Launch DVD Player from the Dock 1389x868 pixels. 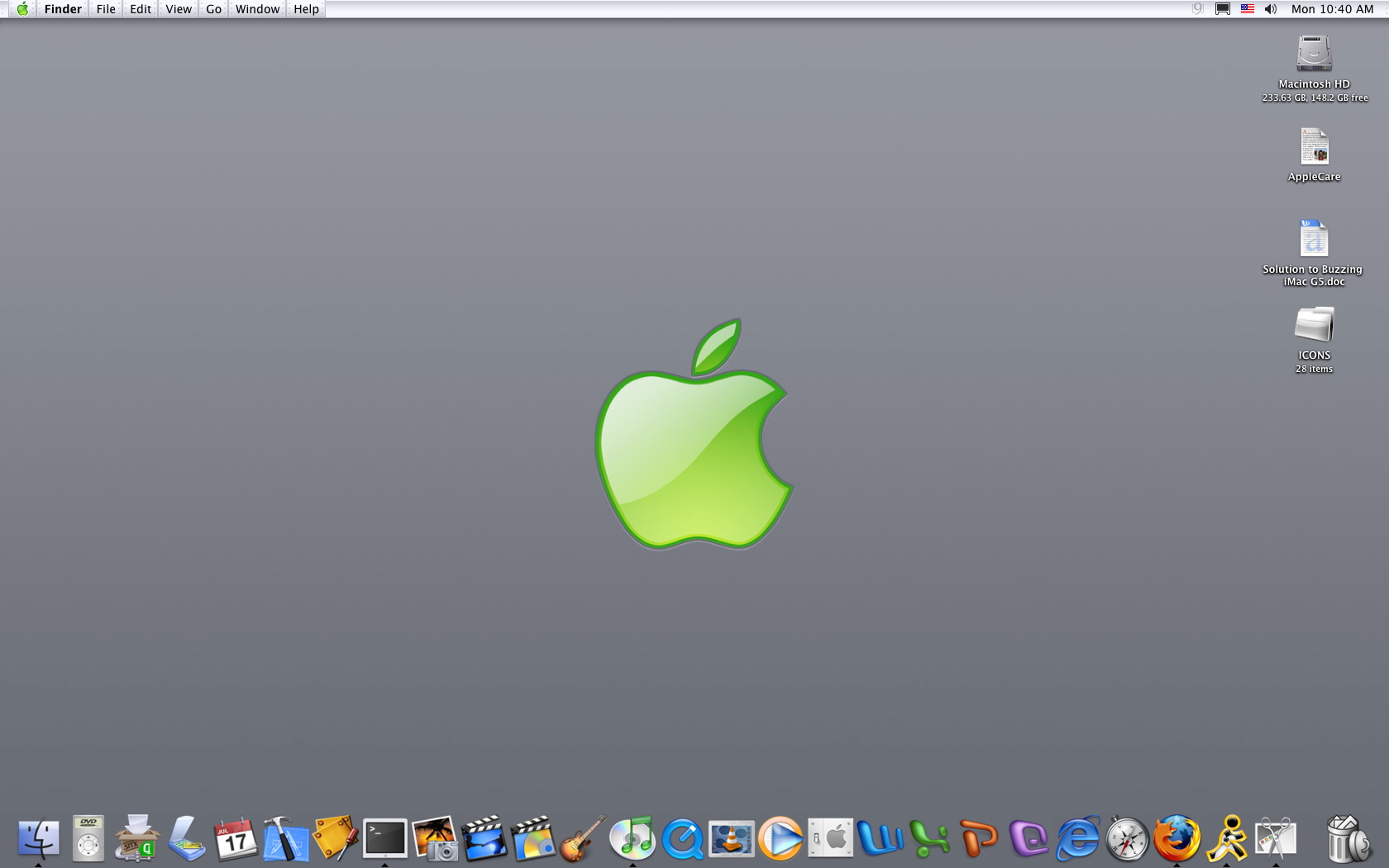click(88, 839)
